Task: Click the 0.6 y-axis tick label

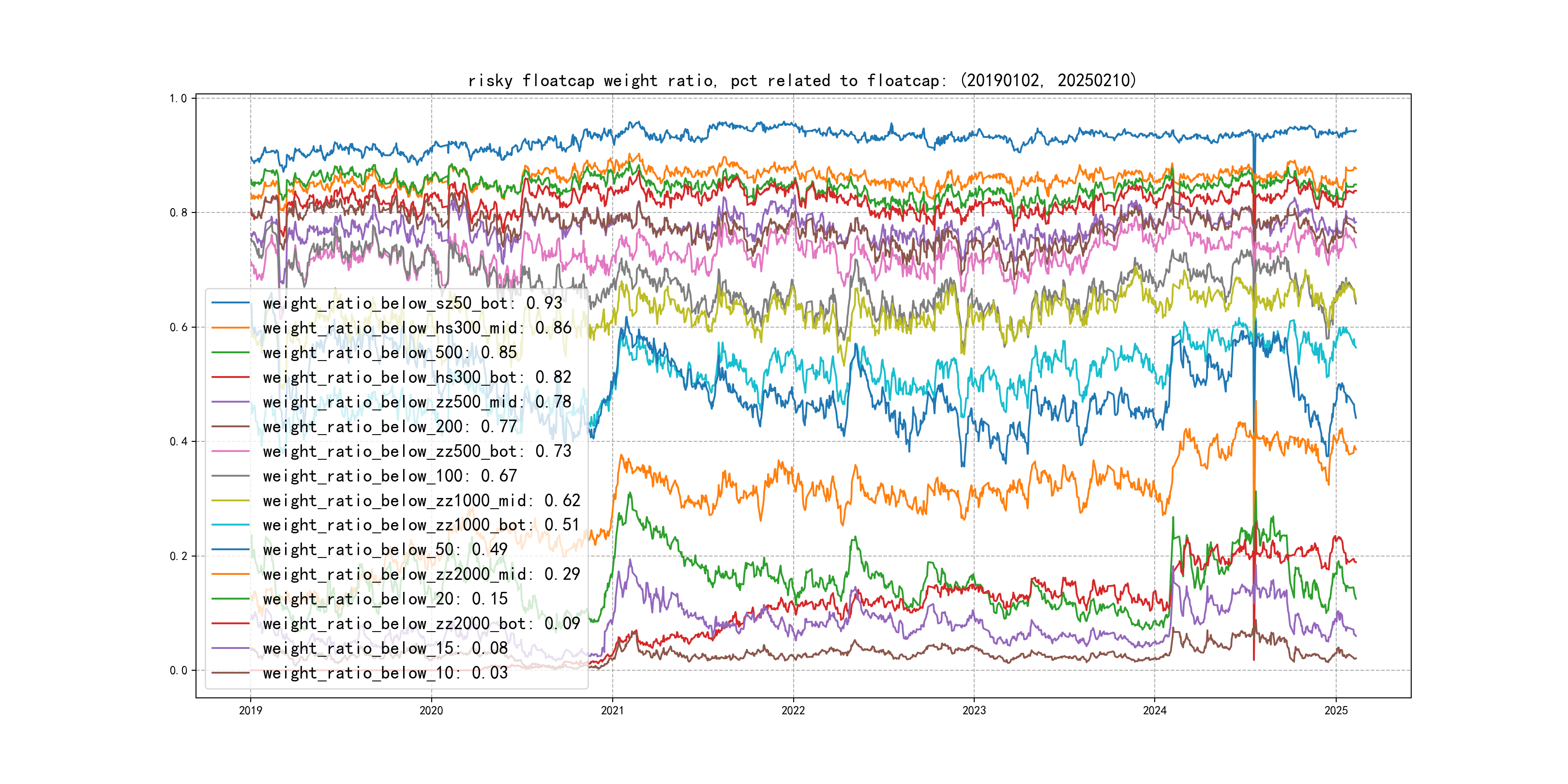Action: click(179, 327)
